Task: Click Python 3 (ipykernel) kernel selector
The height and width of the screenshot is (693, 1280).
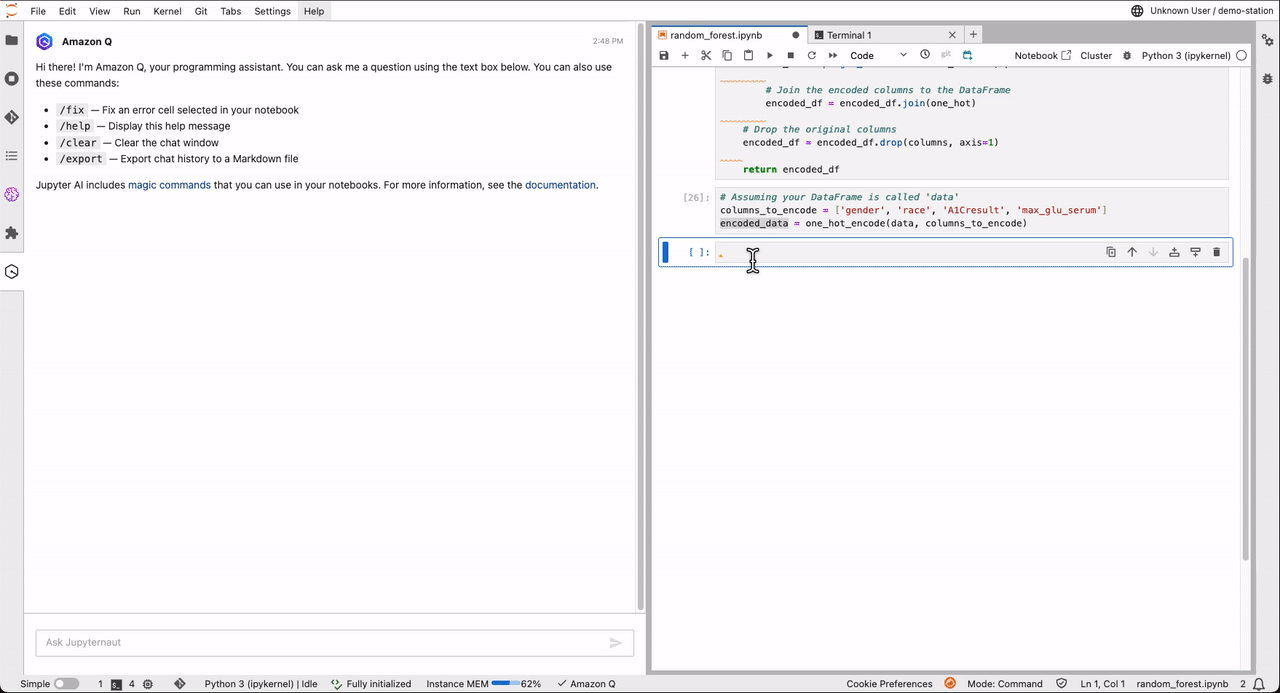Action: pos(1185,56)
